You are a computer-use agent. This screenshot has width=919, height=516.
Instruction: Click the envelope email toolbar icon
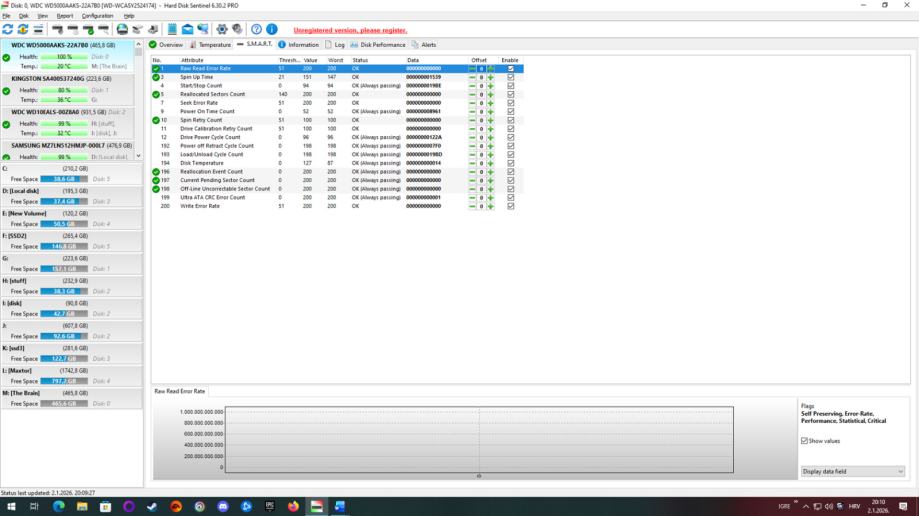pos(188,29)
